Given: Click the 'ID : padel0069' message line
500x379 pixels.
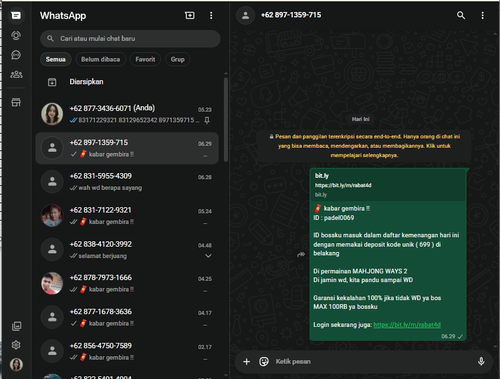Looking at the screenshot, I should [334, 218].
